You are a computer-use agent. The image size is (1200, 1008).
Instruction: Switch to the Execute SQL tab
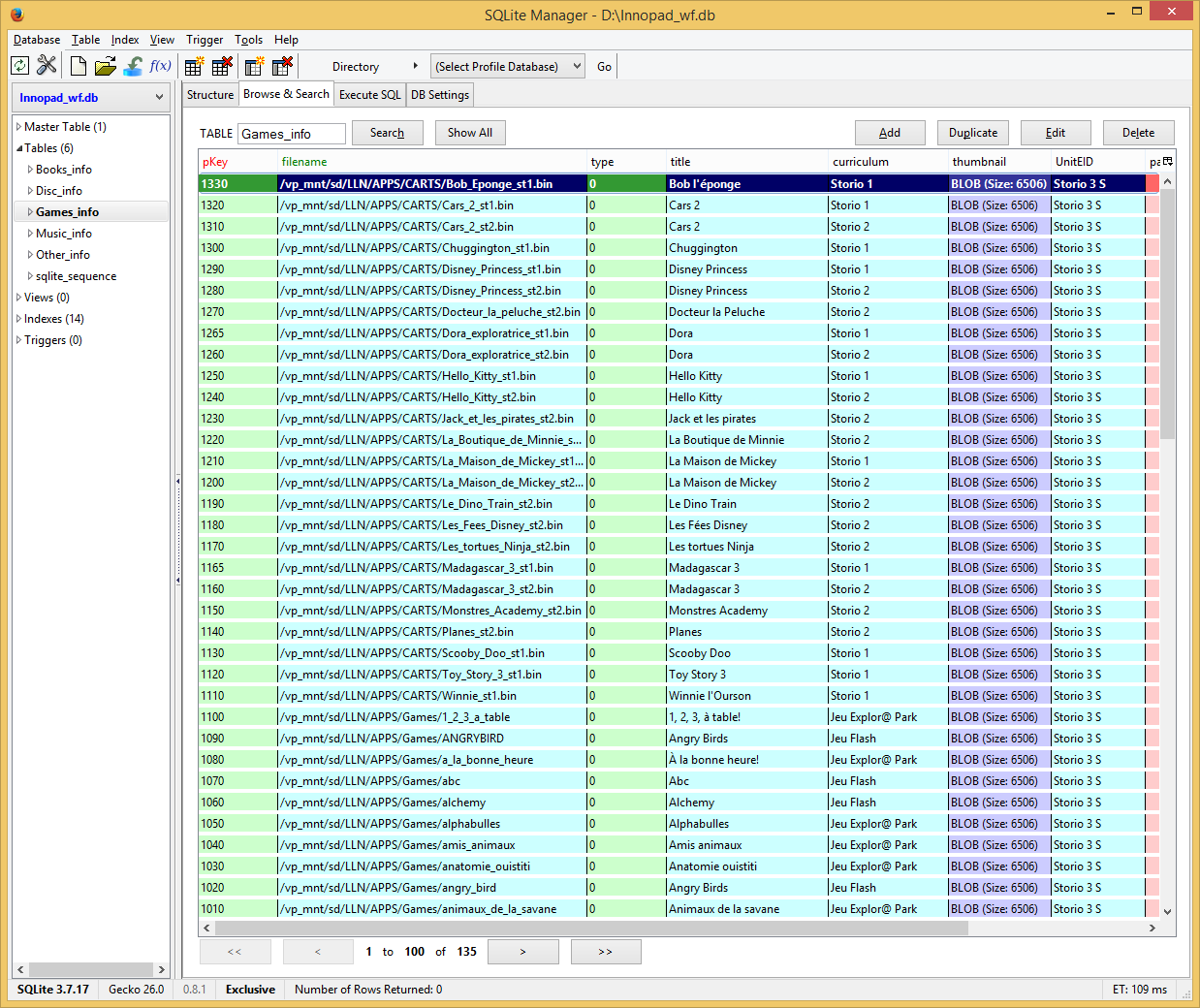(x=369, y=95)
